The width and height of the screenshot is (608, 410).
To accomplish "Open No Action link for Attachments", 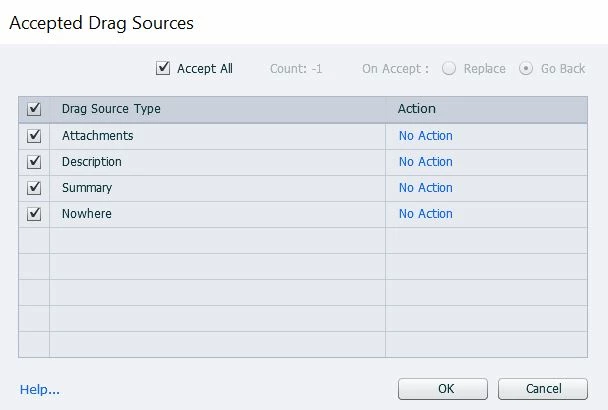I will tap(425, 136).
